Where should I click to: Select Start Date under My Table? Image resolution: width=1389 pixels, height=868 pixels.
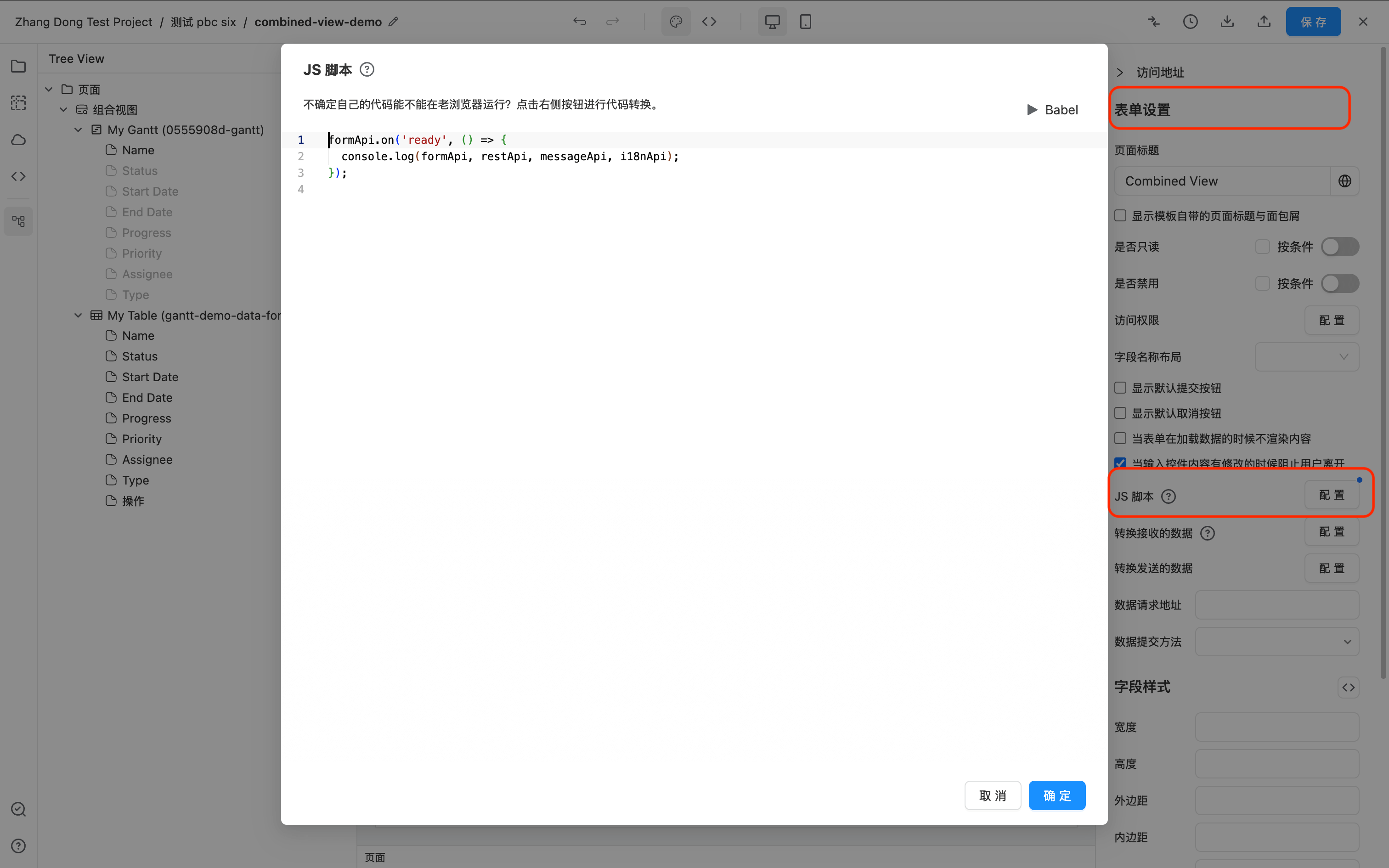point(150,377)
